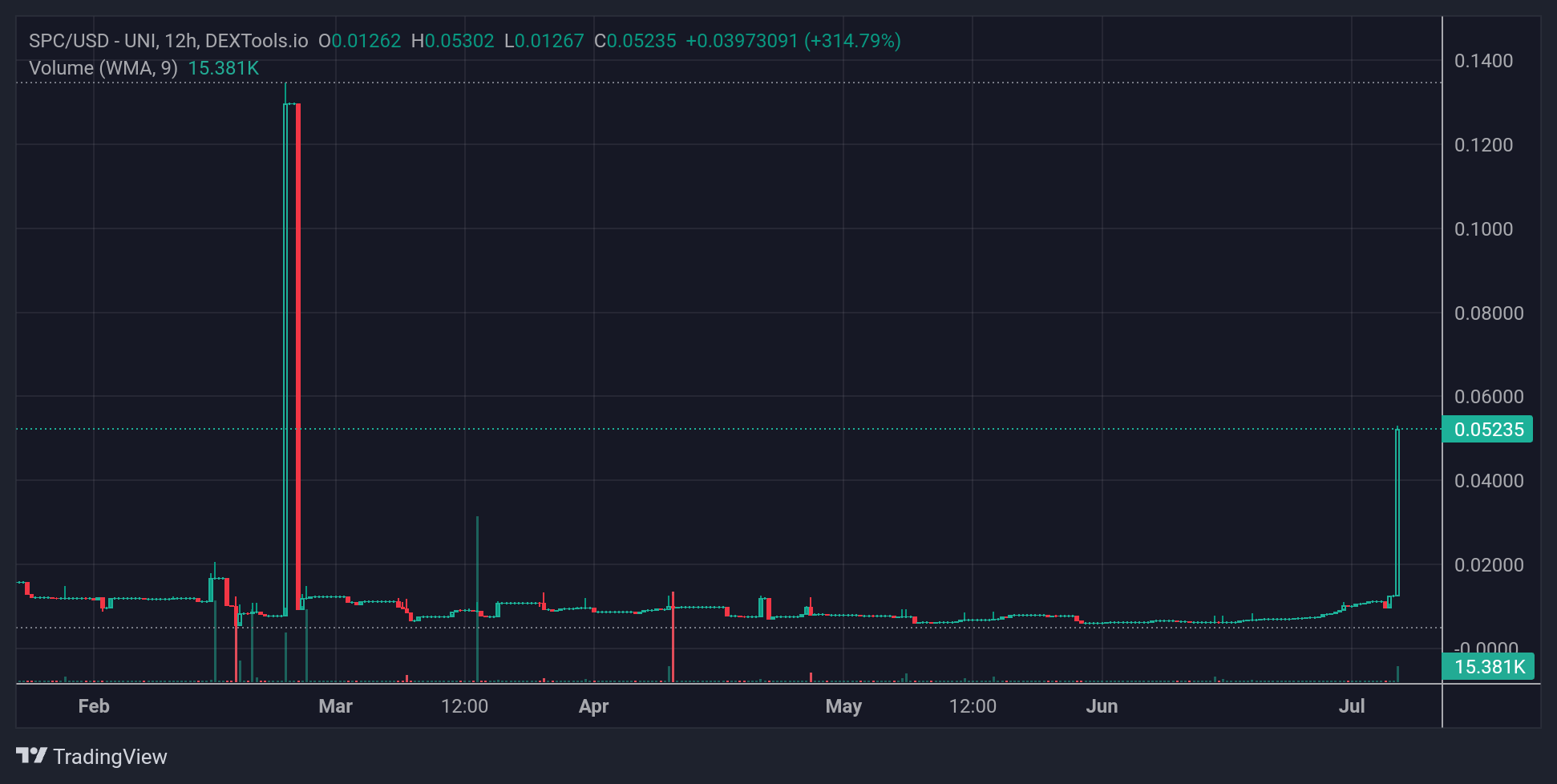This screenshot has height=784, width=1557.
Task: Click the tall red candle in late February
Action: (x=298, y=357)
